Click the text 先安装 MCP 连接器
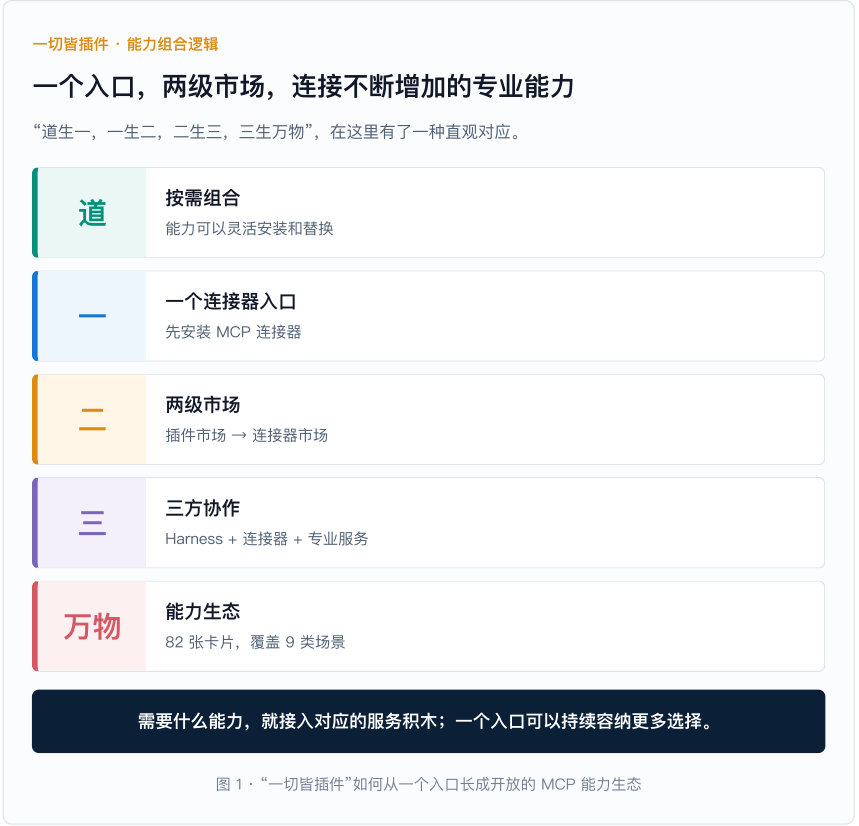Viewport: 859px width, 826px height. tap(233, 332)
